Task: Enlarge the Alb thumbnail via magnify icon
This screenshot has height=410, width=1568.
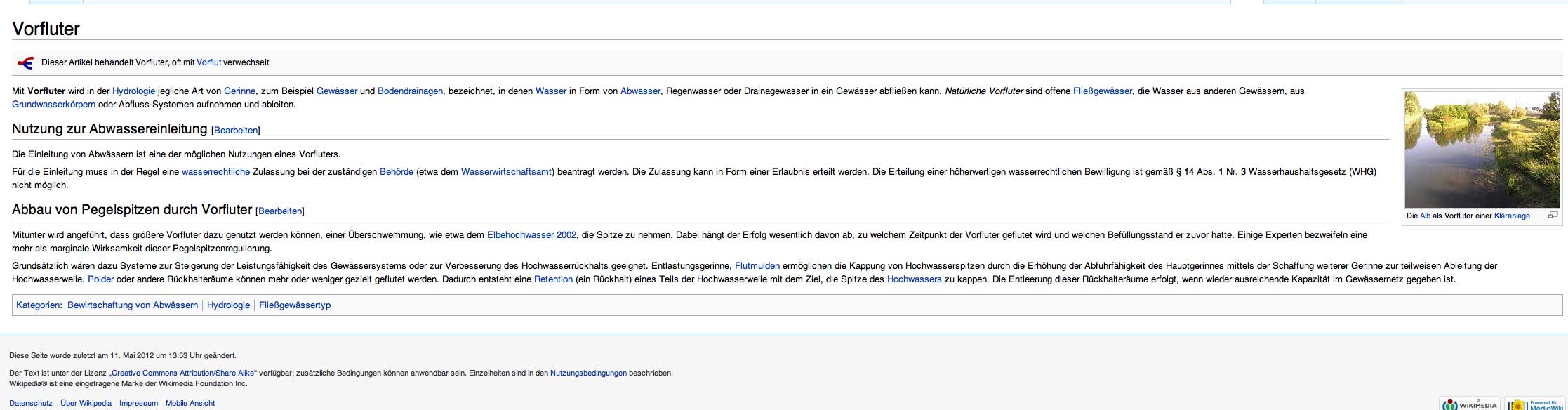Action: click(1553, 215)
